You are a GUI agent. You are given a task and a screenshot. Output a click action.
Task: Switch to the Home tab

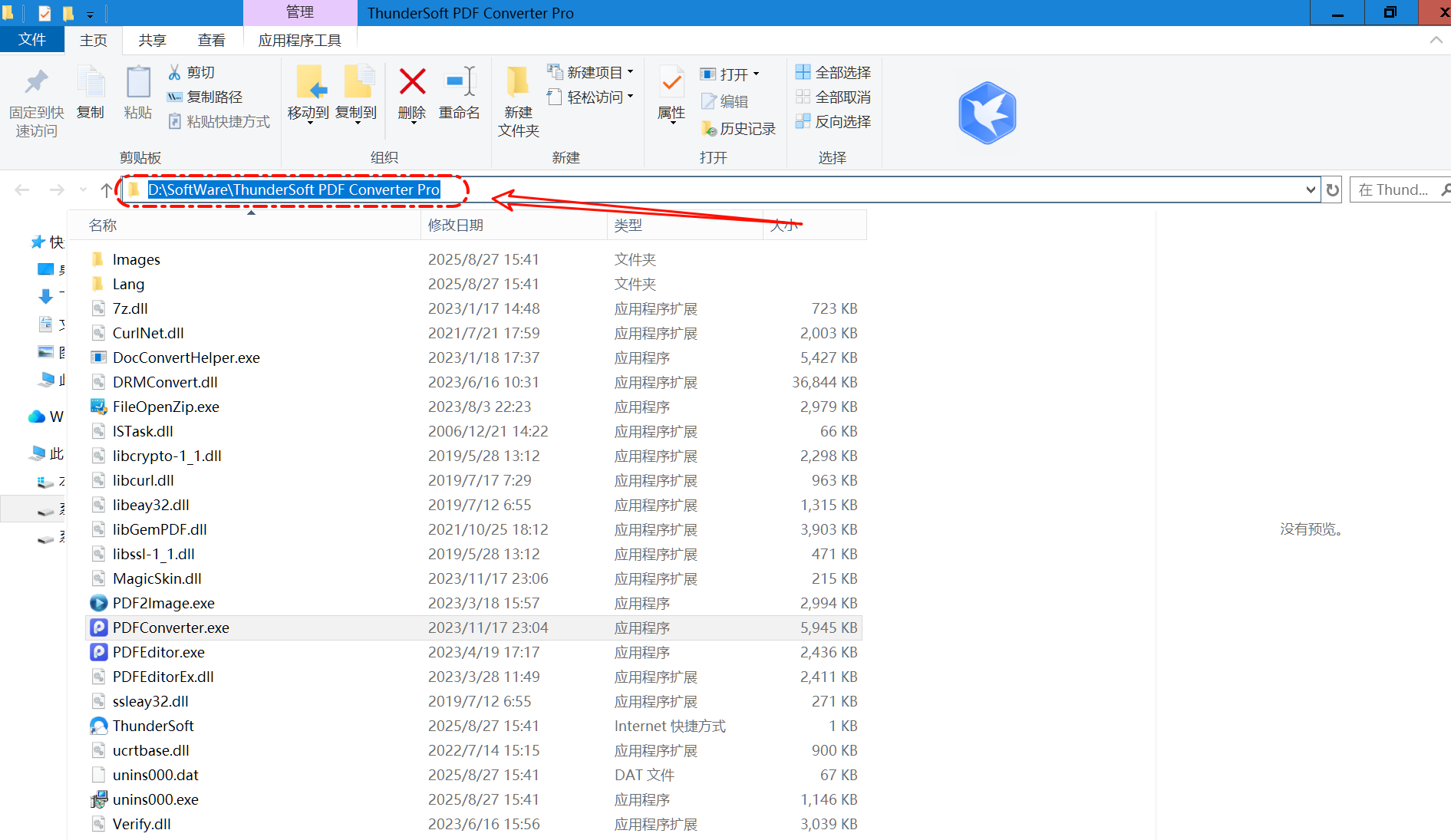94,40
